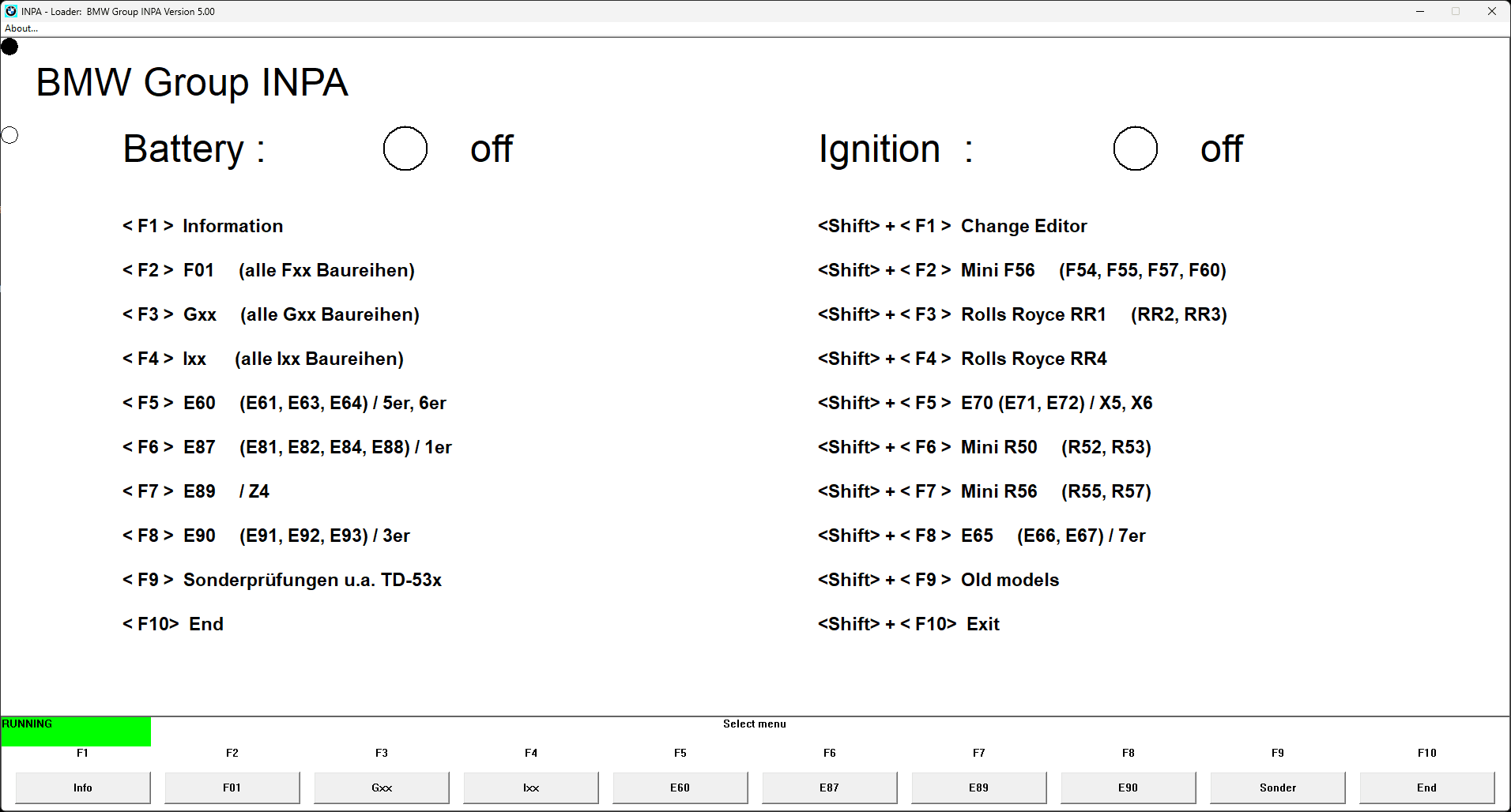Click the 'E60 (E61, E63, E64) / 5er, 6er' line
The image size is (1511, 812).
pyautogui.click(x=284, y=403)
